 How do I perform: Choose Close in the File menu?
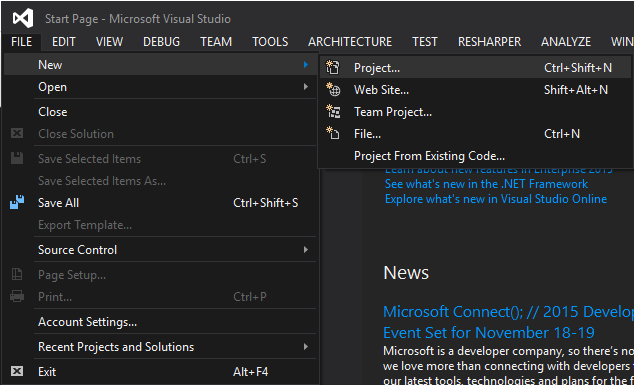coord(161,112)
